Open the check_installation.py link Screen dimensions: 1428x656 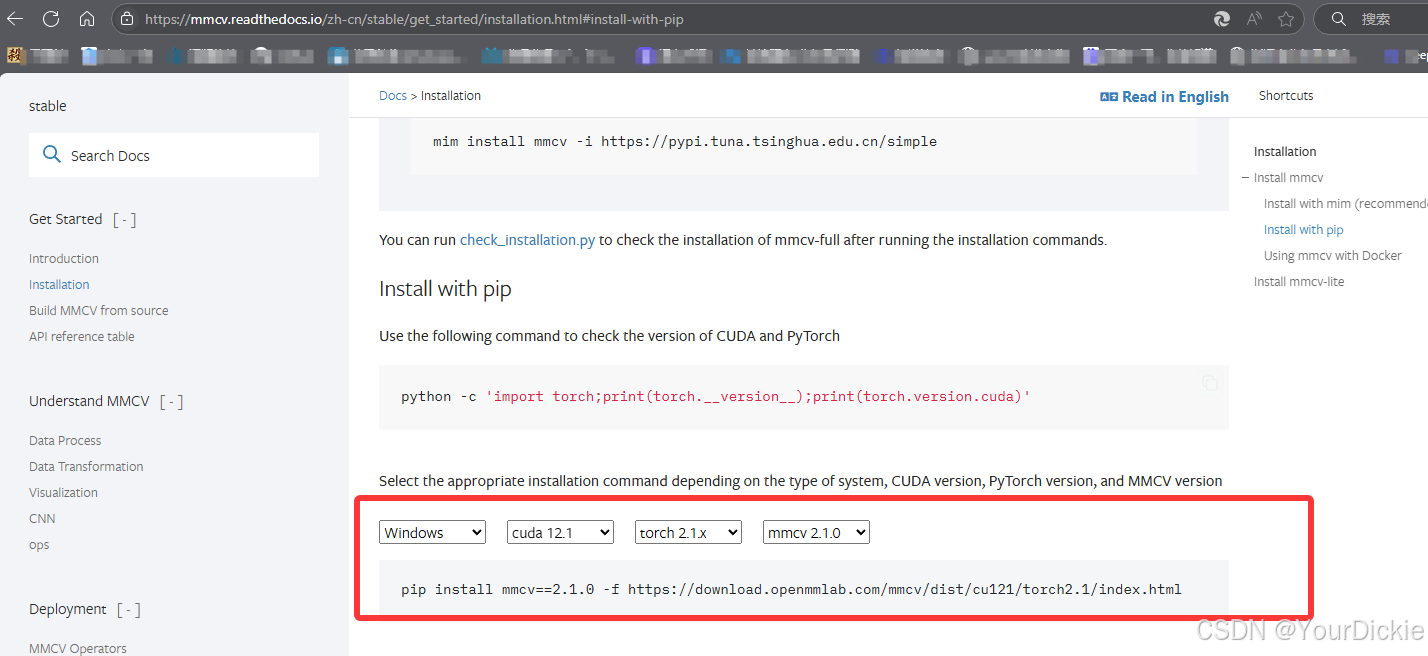pos(527,239)
